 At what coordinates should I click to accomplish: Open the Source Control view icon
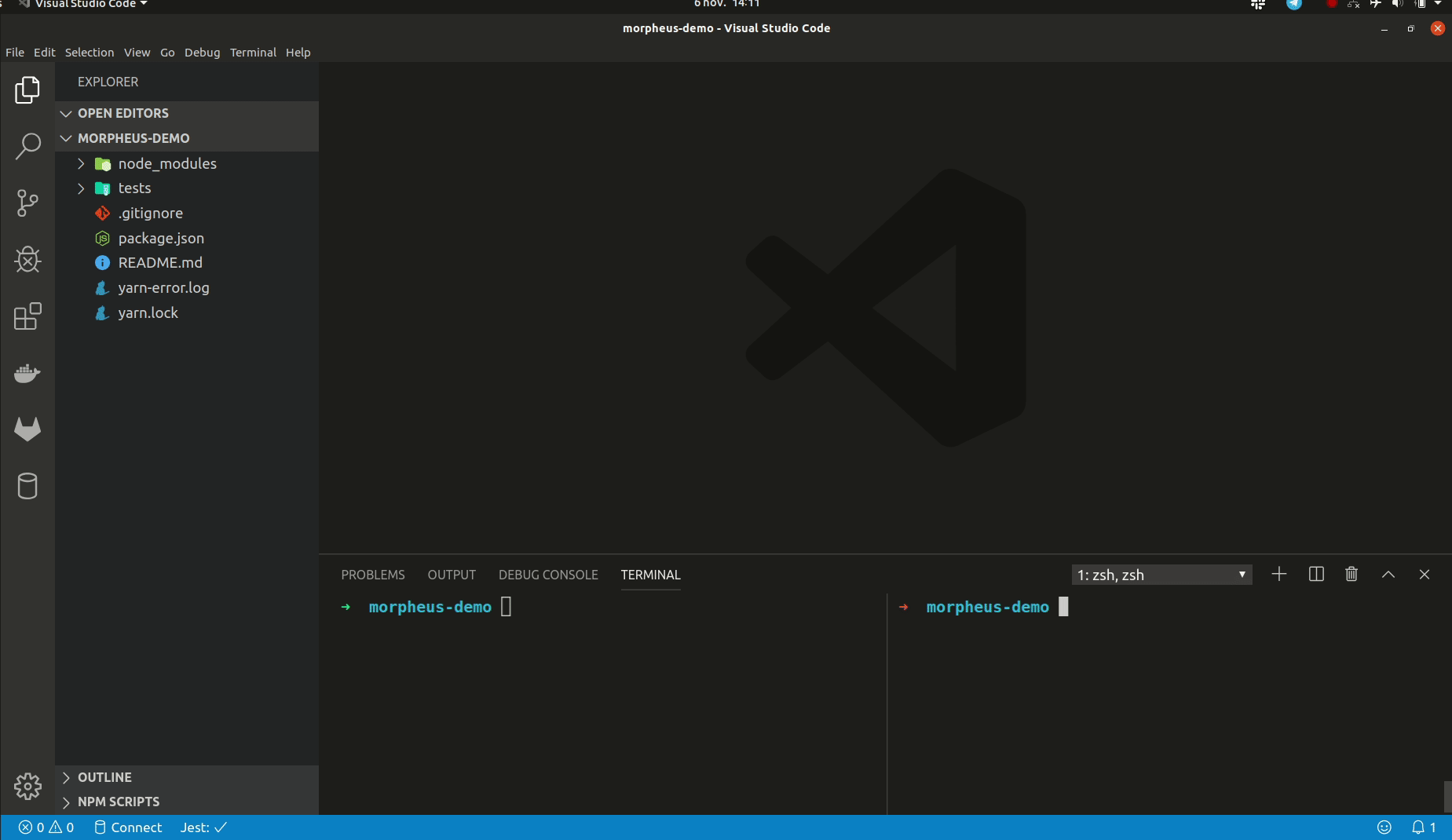27,203
